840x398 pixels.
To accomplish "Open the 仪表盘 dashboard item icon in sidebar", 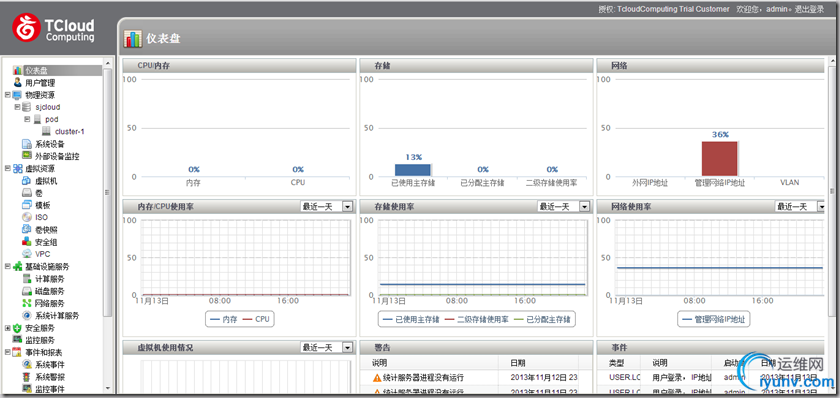I will (18, 70).
